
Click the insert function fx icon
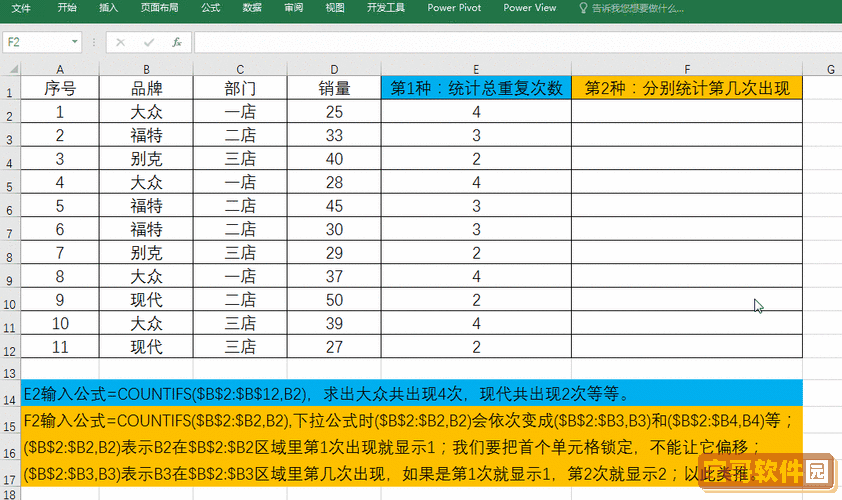coord(177,42)
